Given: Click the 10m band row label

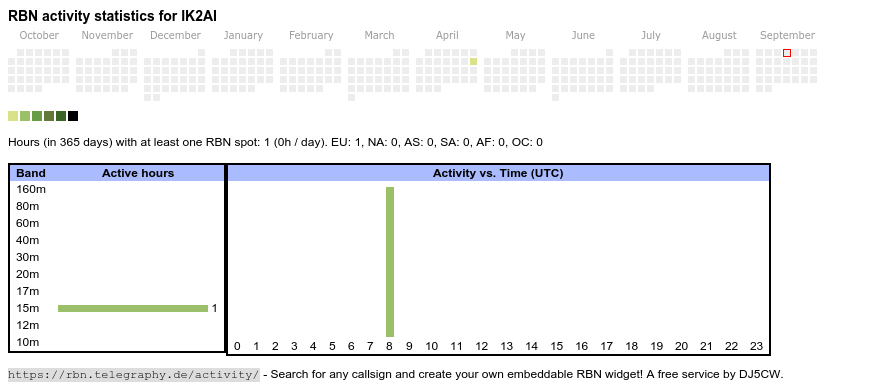Looking at the screenshot, I should pos(28,342).
